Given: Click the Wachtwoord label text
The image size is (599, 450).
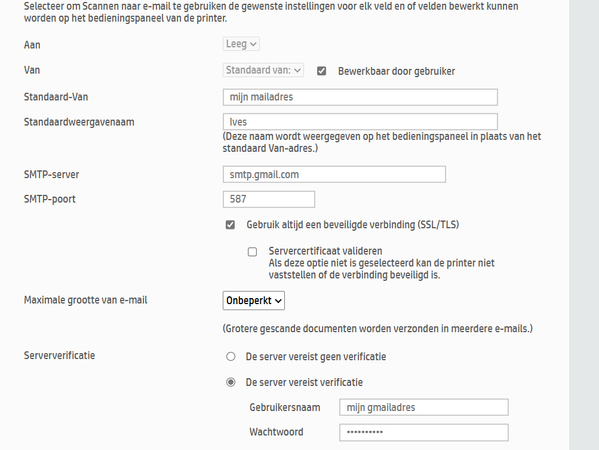Looking at the screenshot, I should (276, 432).
